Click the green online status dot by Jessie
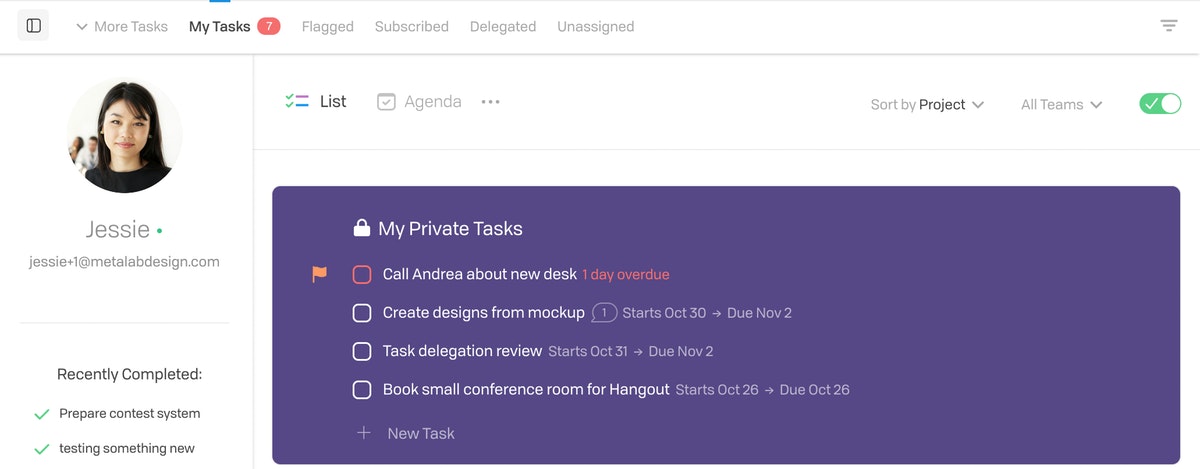The width and height of the screenshot is (1200, 469). tap(160, 231)
